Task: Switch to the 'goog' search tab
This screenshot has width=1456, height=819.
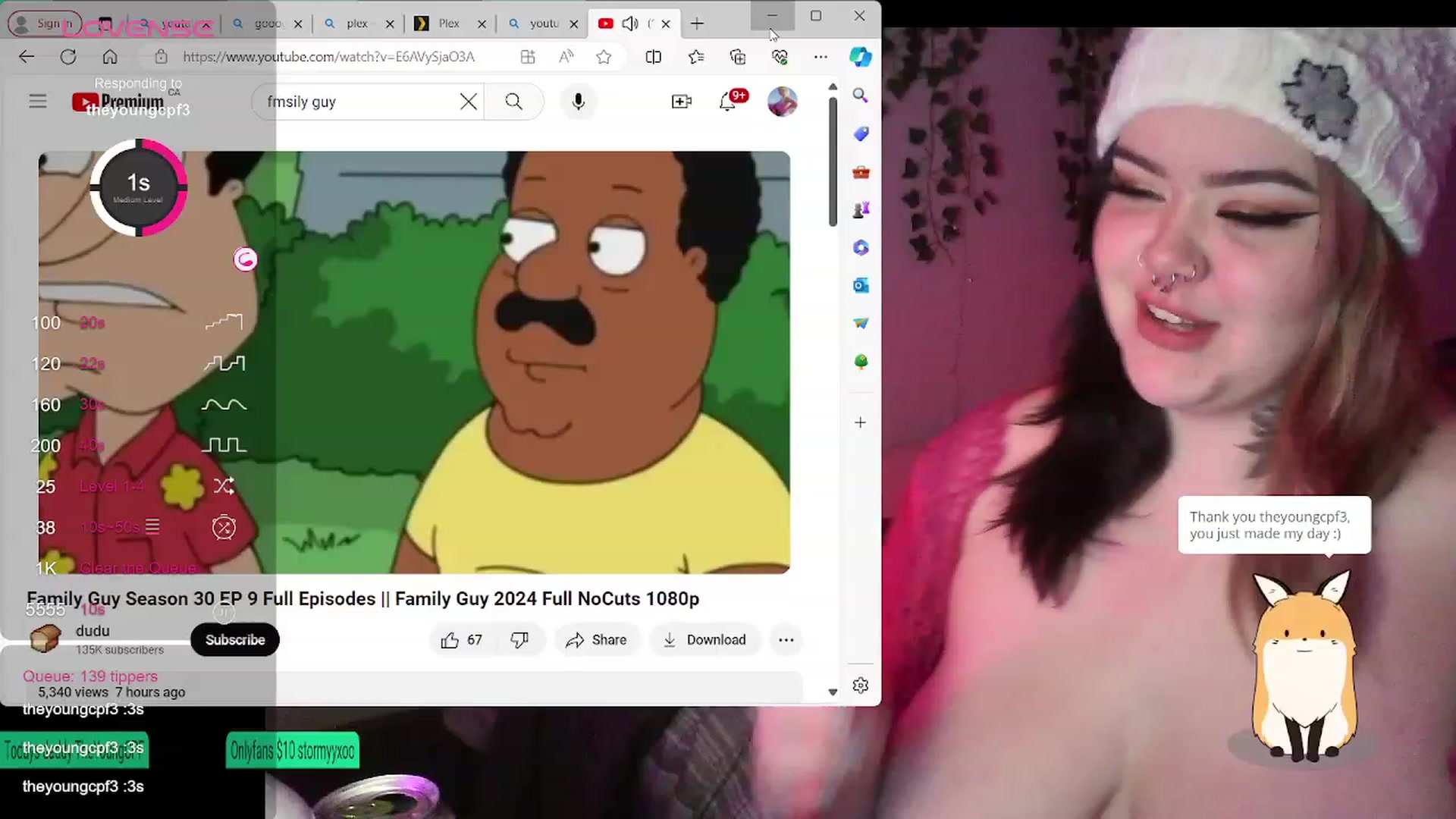Action: [267, 24]
